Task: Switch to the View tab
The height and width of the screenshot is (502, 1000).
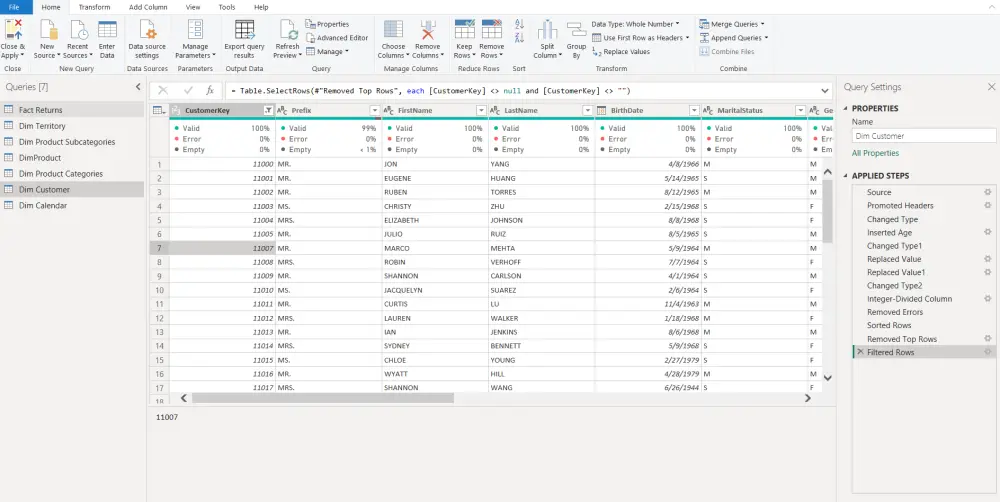Action: point(193,7)
